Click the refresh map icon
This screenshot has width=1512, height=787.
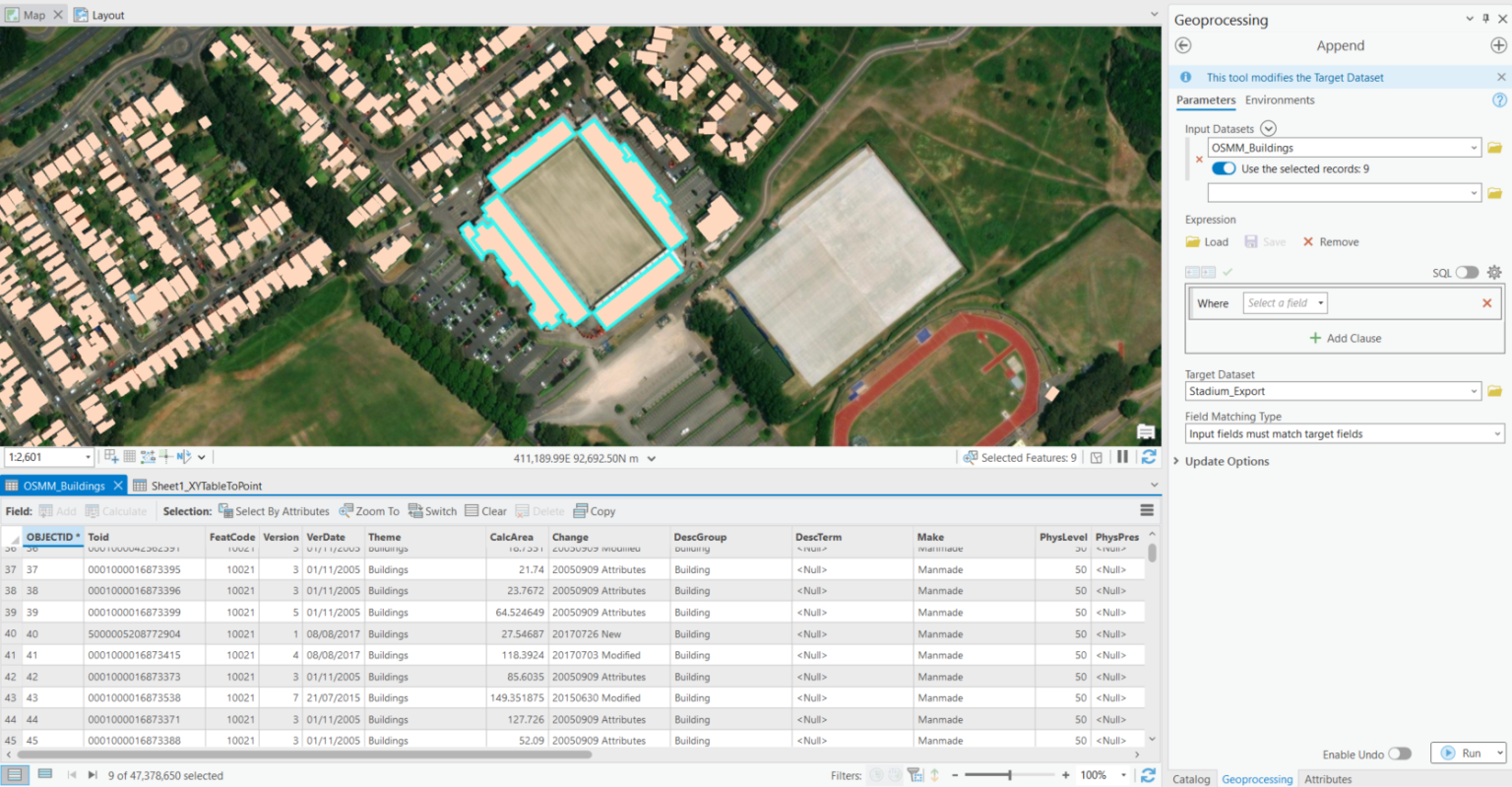pyautogui.click(x=1148, y=457)
